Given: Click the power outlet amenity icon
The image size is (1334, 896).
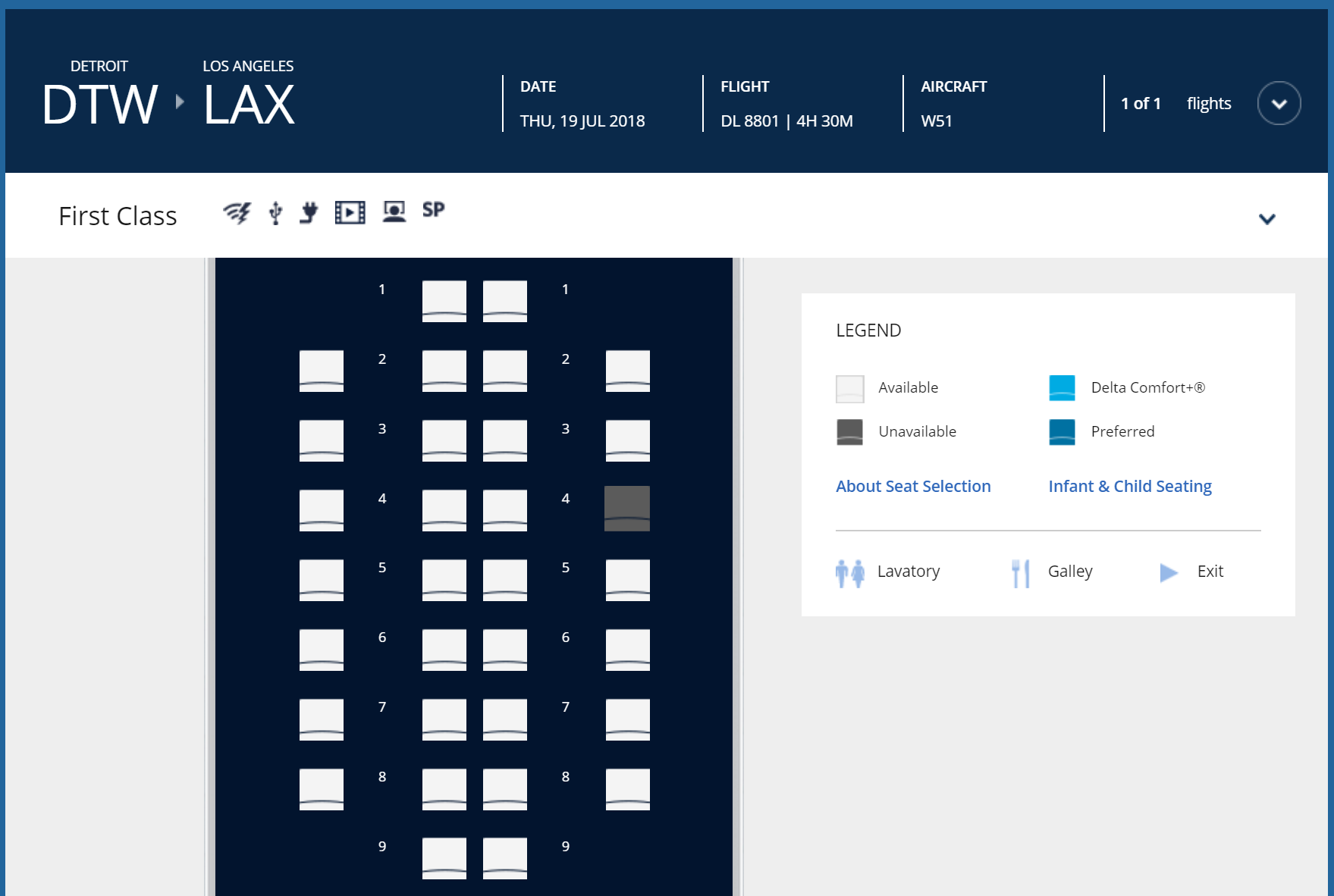Looking at the screenshot, I should (x=309, y=212).
